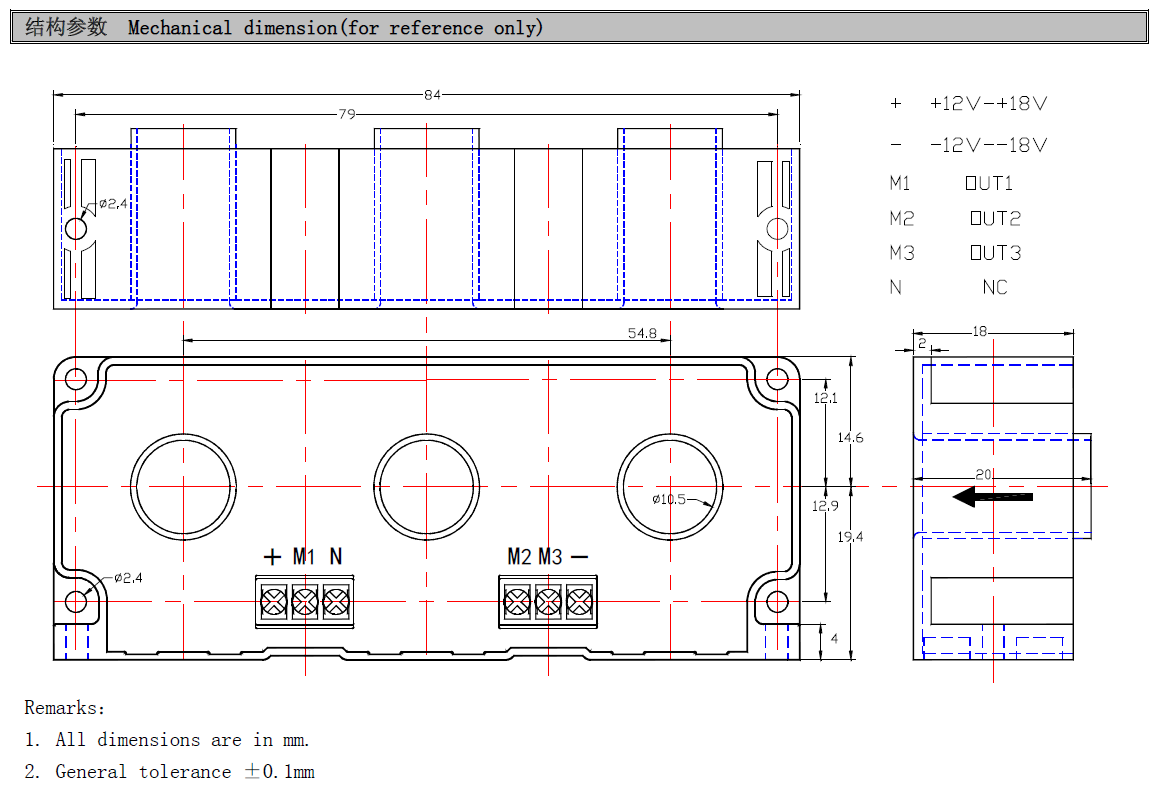This screenshot has width=1158, height=797.
Task: Select the center circular aperture in front view
Action: pyautogui.click(x=426, y=487)
